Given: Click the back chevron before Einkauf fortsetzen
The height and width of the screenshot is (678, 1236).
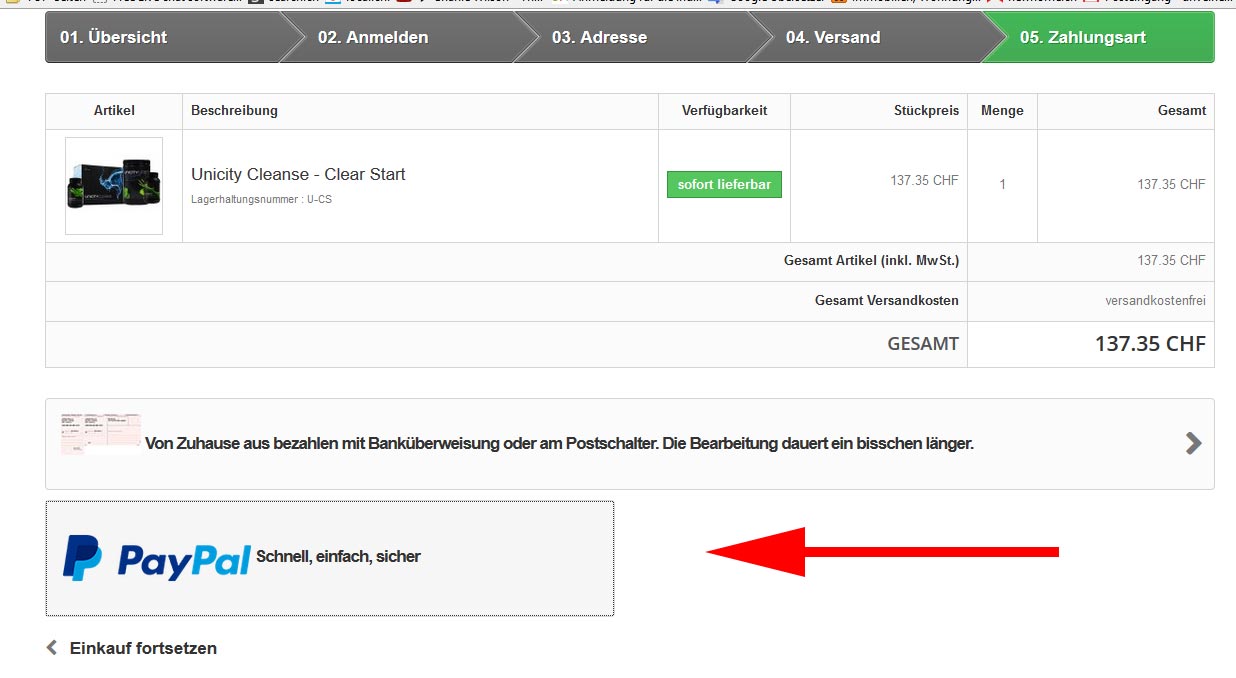Looking at the screenshot, I should tap(52, 648).
